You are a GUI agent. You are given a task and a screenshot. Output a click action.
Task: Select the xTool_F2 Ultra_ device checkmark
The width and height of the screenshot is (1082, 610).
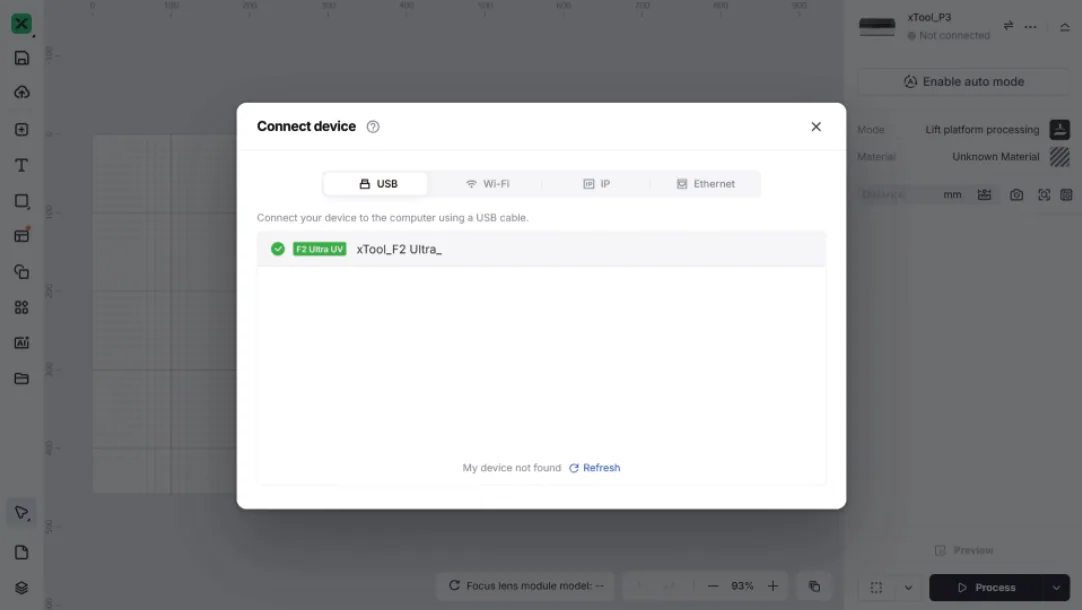[x=277, y=249]
